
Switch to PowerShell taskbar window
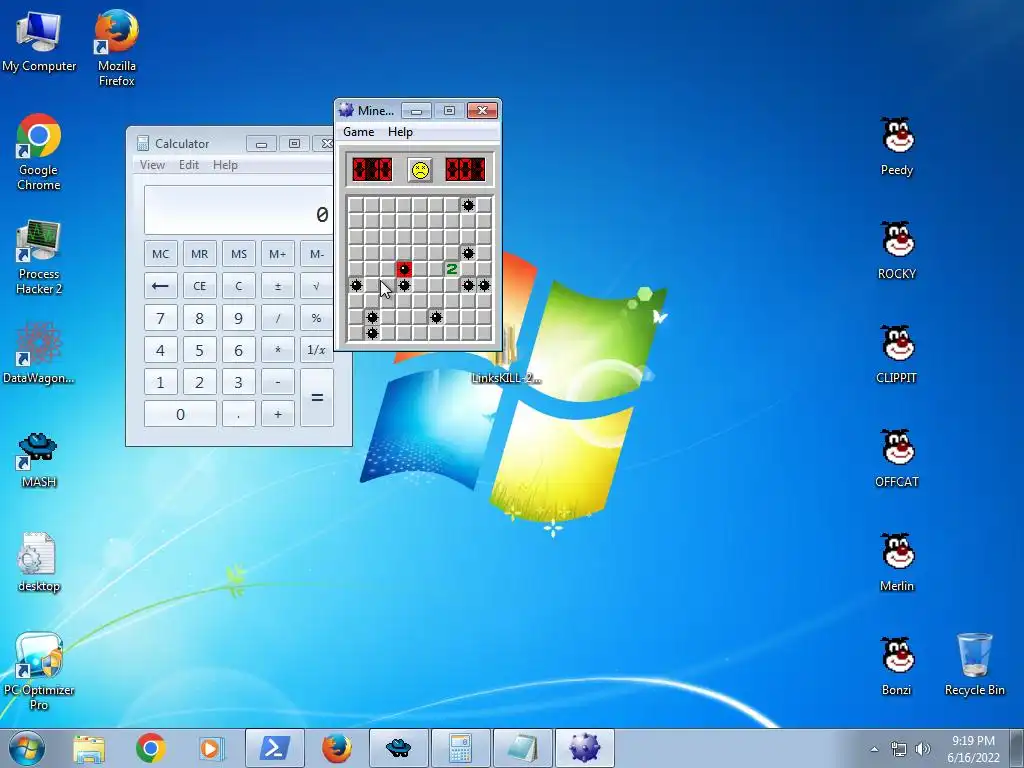point(274,748)
